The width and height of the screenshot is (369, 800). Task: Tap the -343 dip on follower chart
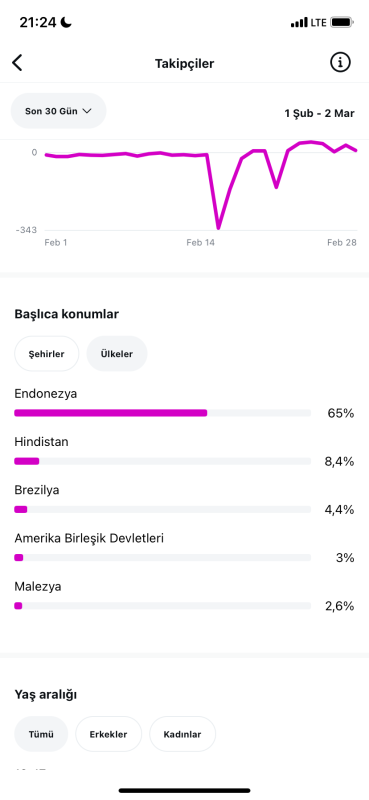(x=218, y=226)
